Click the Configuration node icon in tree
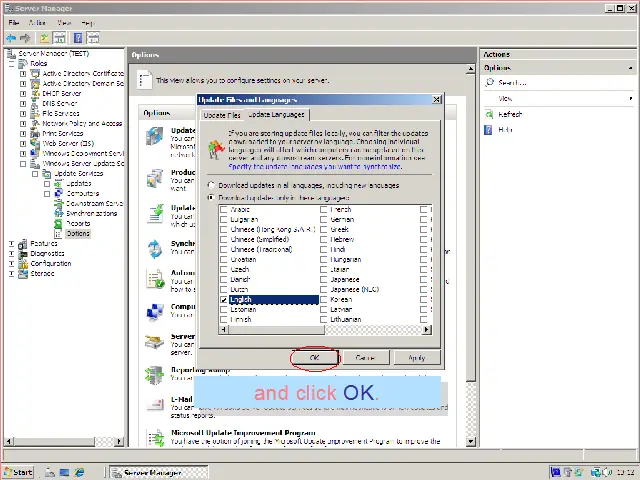640x480 pixels. pyautogui.click(x=23, y=264)
